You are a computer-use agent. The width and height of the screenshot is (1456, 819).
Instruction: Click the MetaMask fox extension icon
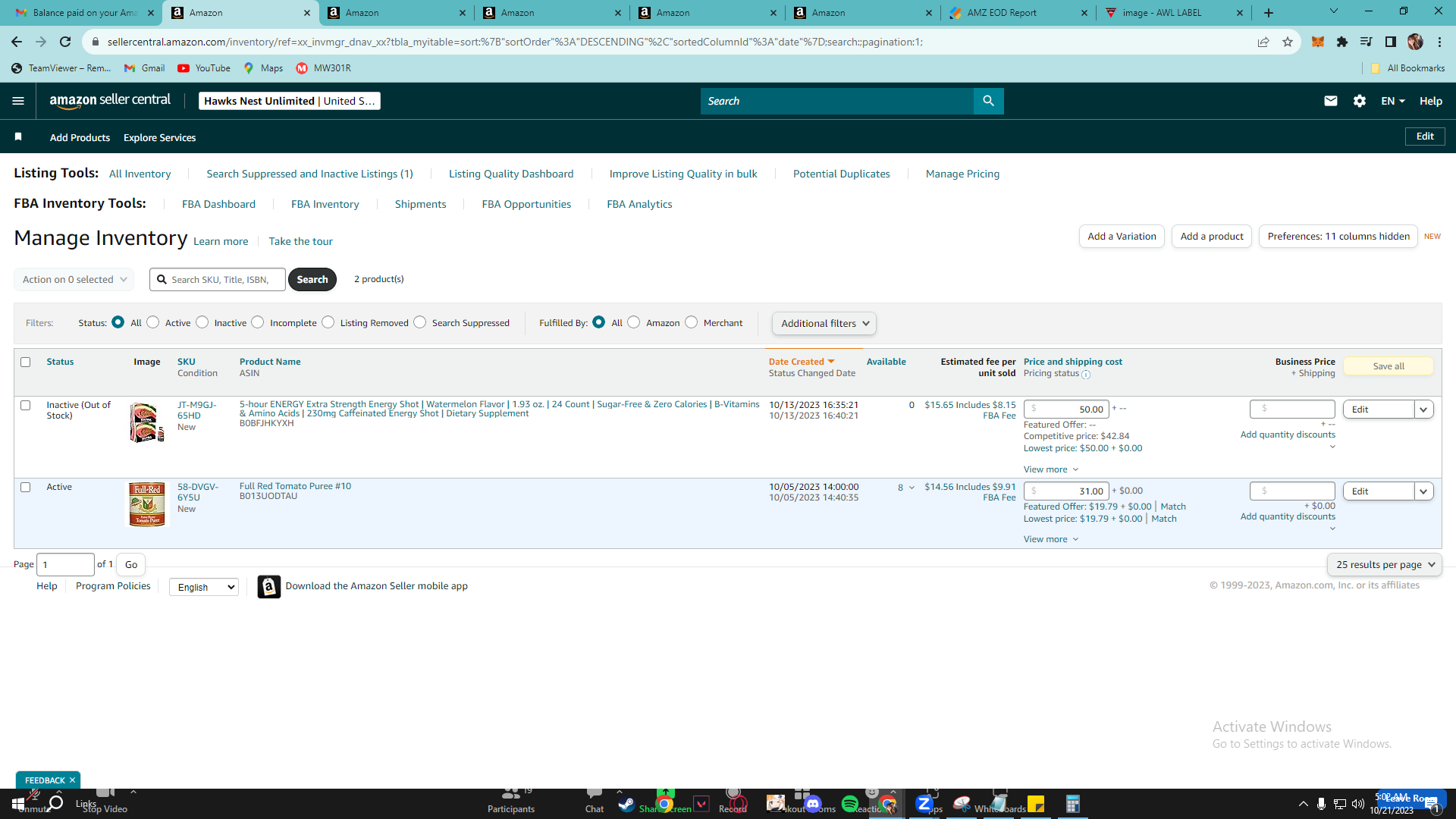(x=1318, y=42)
